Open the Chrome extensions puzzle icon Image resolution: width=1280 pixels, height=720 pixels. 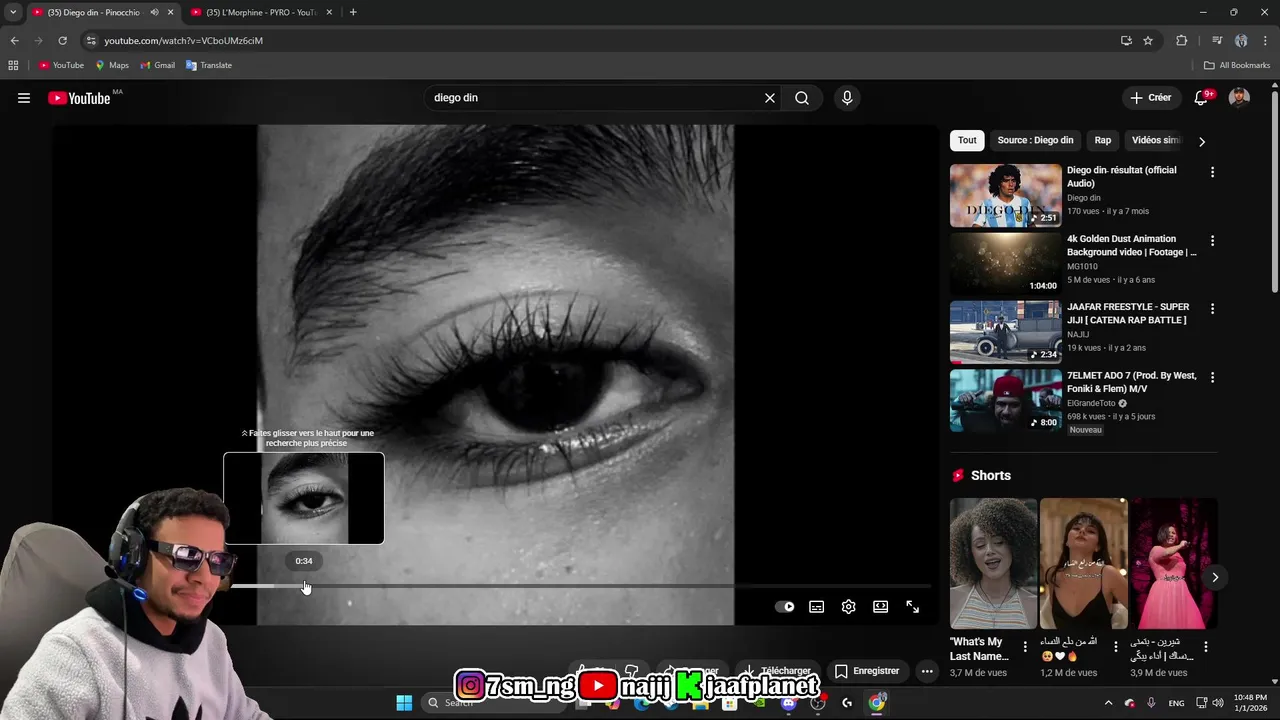[x=1182, y=40]
